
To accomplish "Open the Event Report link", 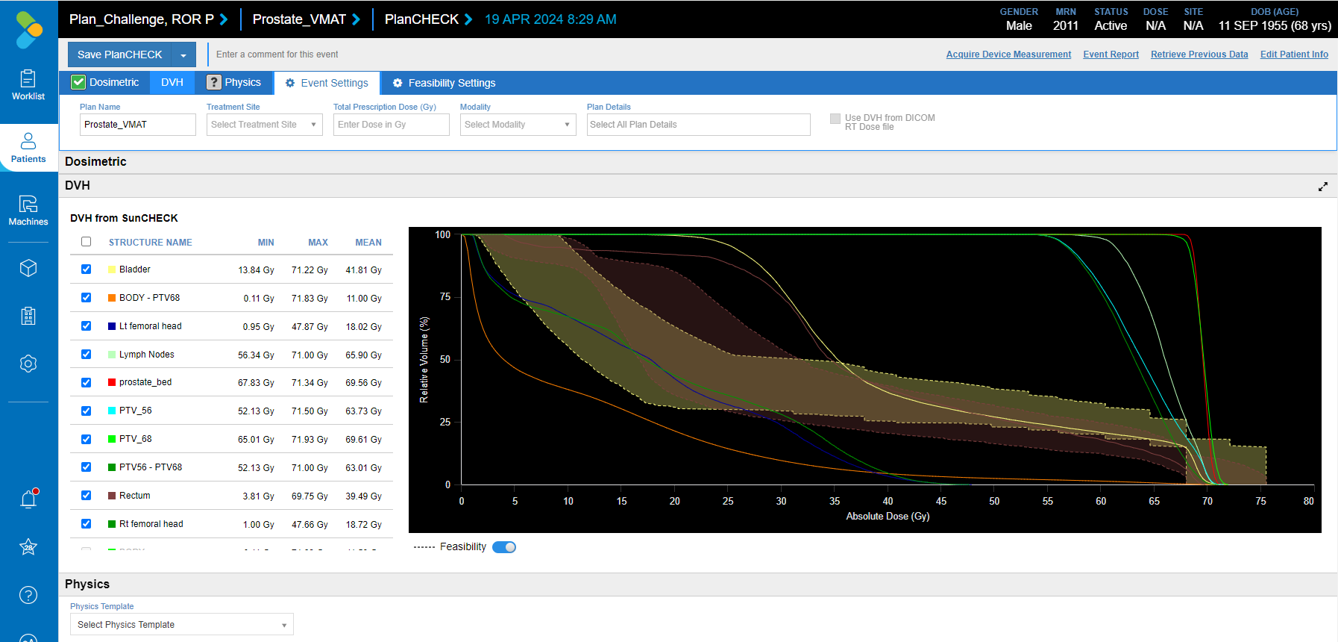I will point(1111,54).
